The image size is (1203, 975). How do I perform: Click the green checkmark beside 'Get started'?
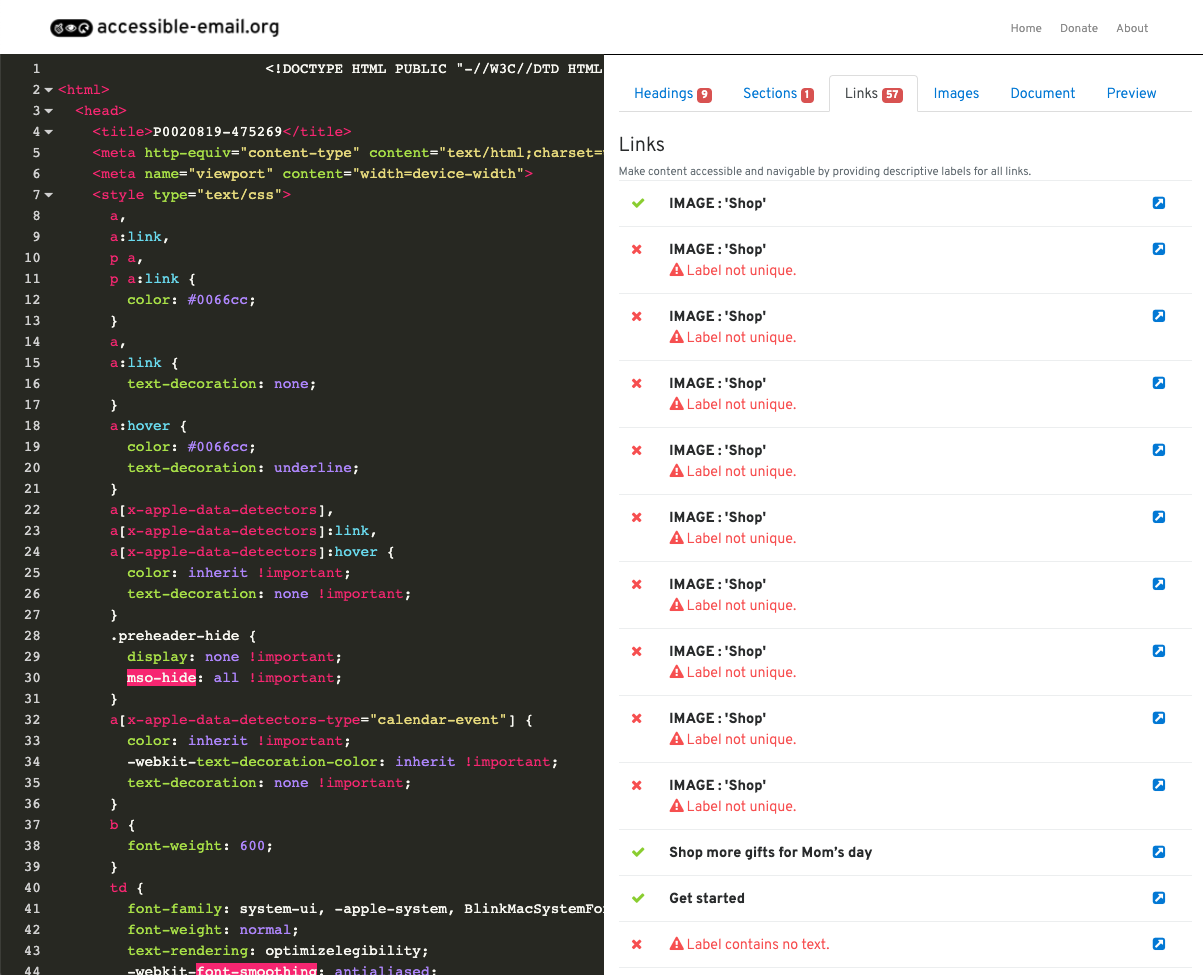tap(638, 898)
